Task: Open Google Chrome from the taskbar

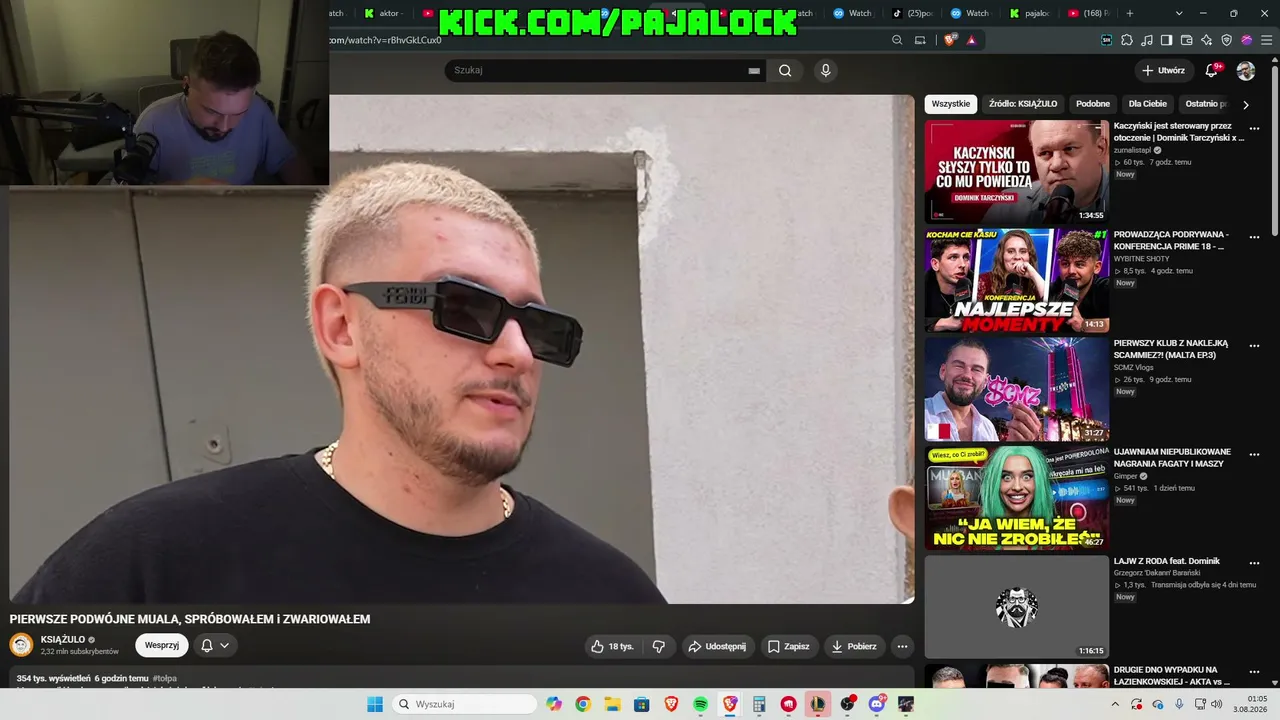Action: pos(583,704)
